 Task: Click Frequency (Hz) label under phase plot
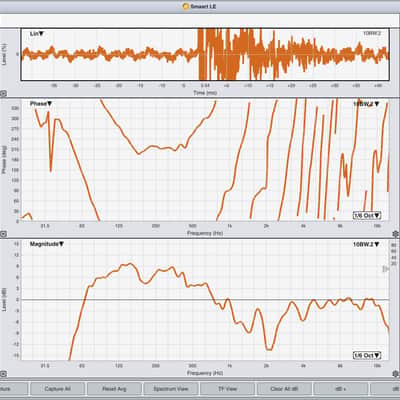(205, 233)
